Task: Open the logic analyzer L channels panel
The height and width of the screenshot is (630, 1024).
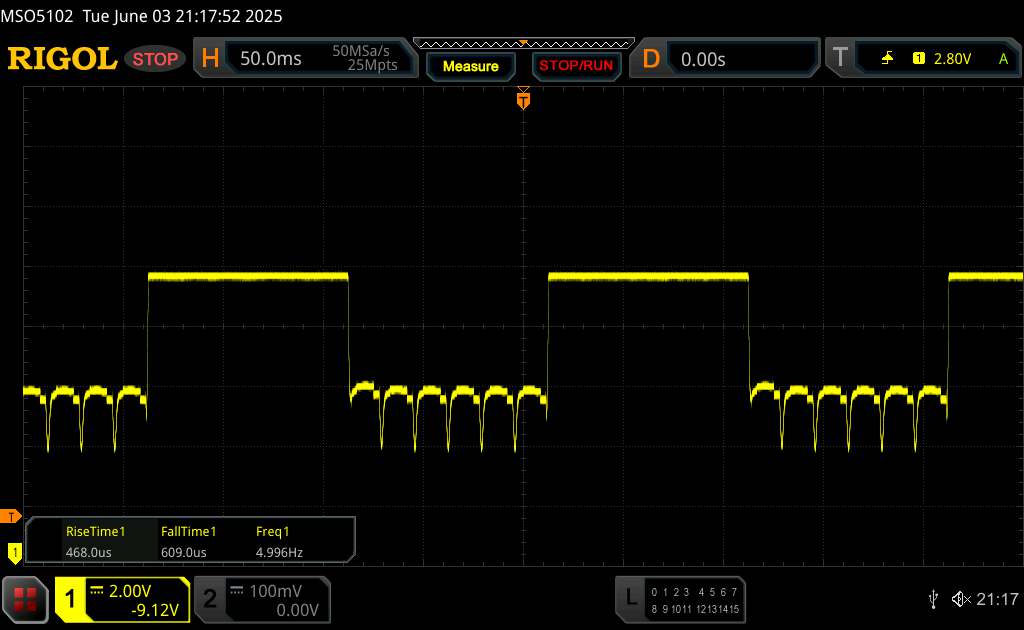Action: pyautogui.click(x=680, y=600)
